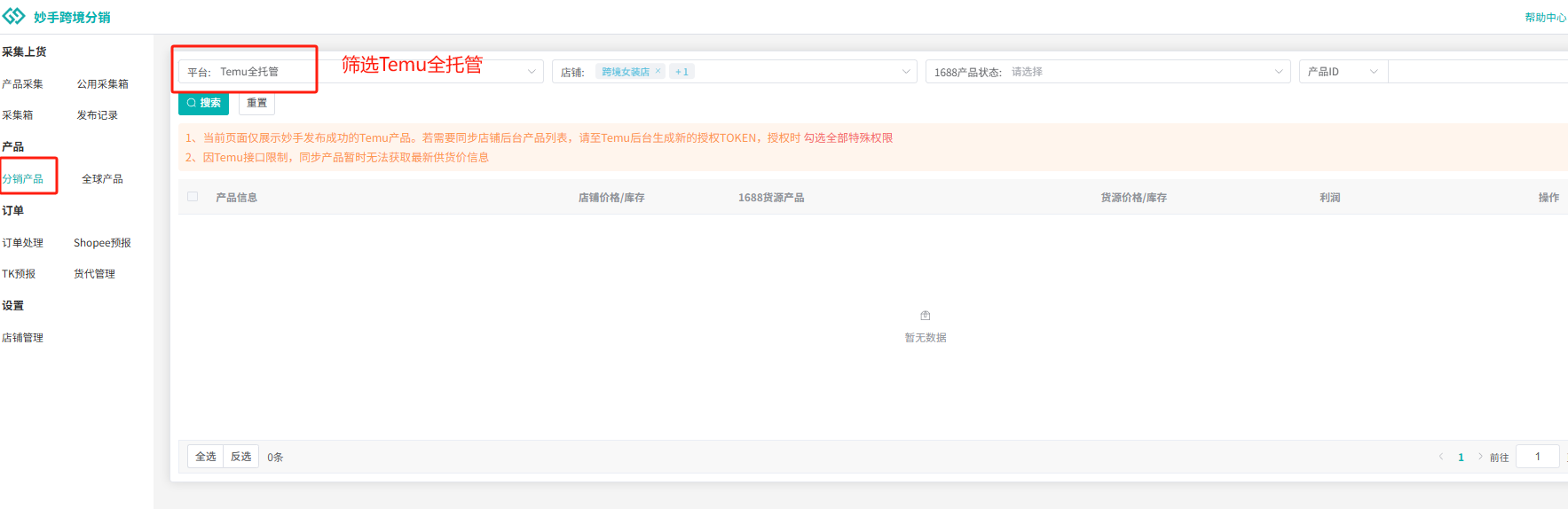Click the 暂无数据 empty box icon
The width and height of the screenshot is (1568, 509).
pos(926,316)
